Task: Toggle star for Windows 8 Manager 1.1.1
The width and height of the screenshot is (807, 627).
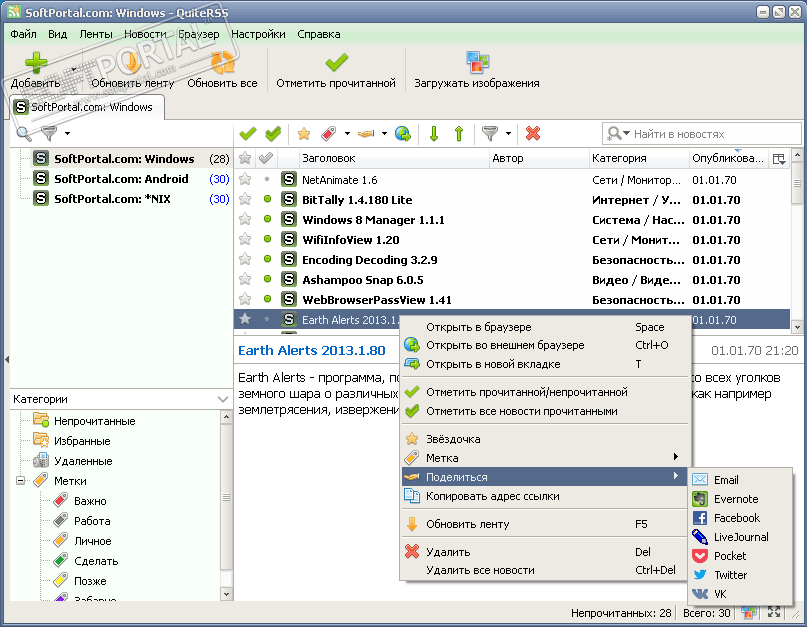Action: coord(245,220)
